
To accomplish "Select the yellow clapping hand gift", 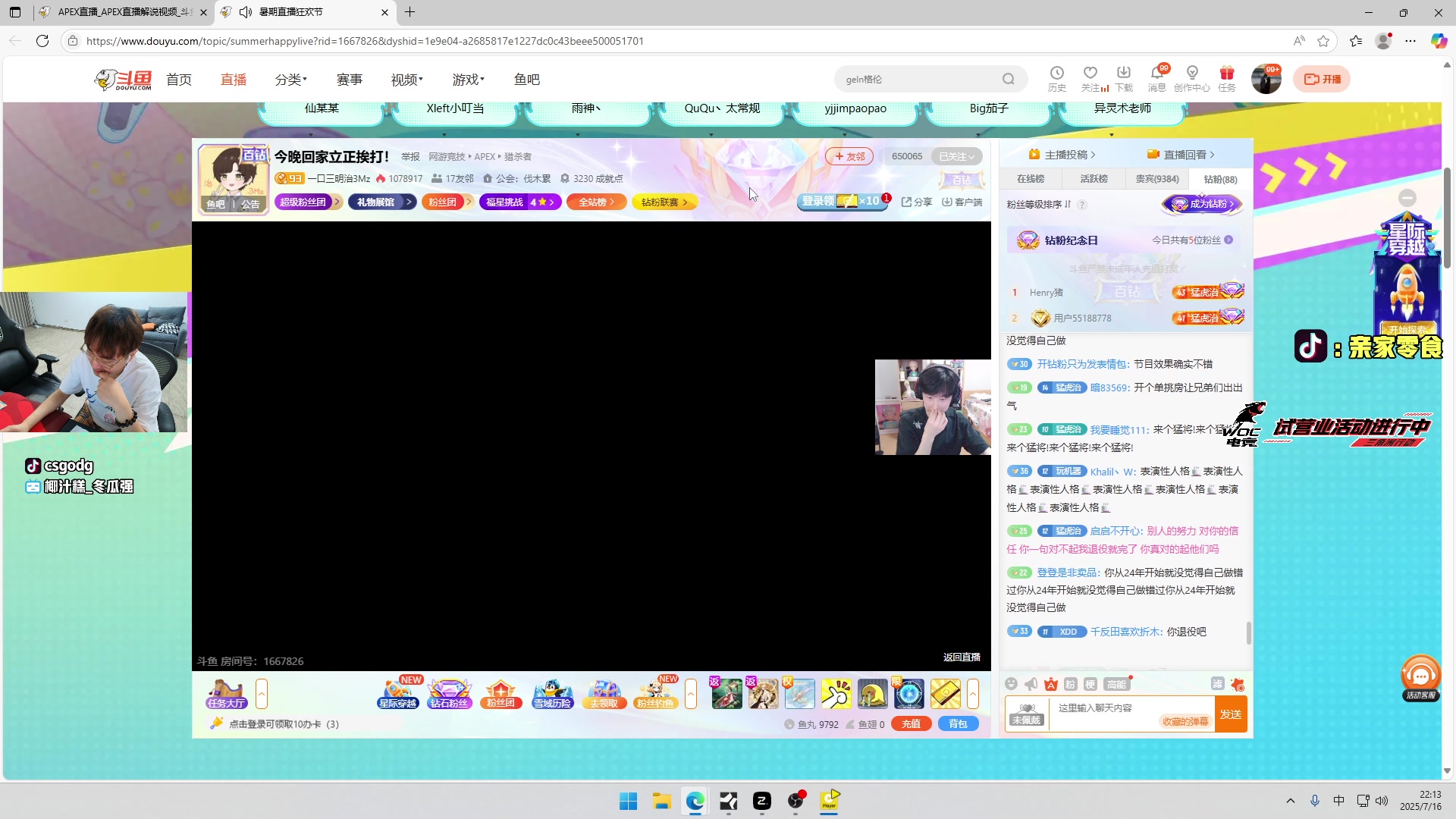I will tap(836, 694).
